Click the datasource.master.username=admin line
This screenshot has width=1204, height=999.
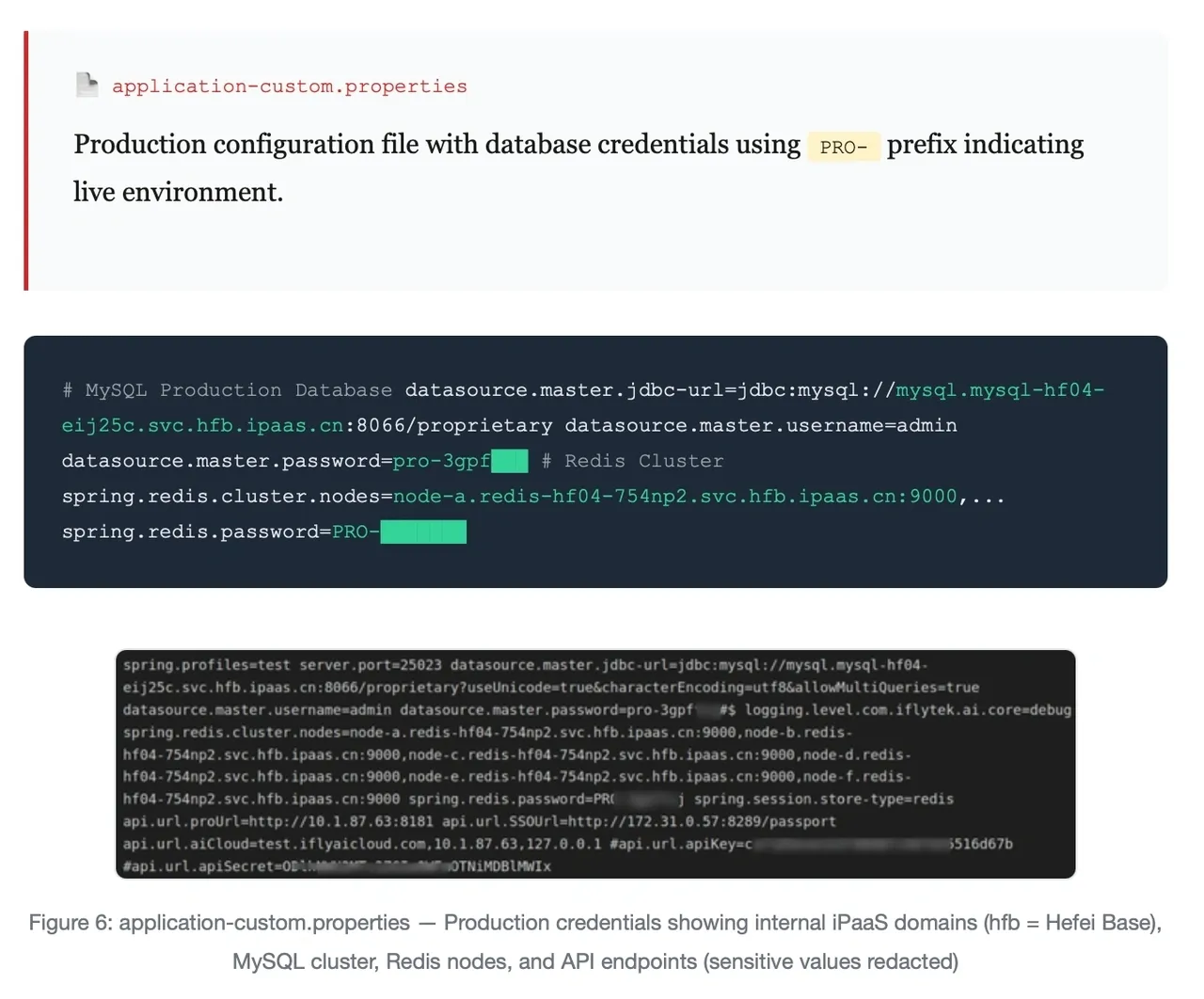click(x=761, y=426)
